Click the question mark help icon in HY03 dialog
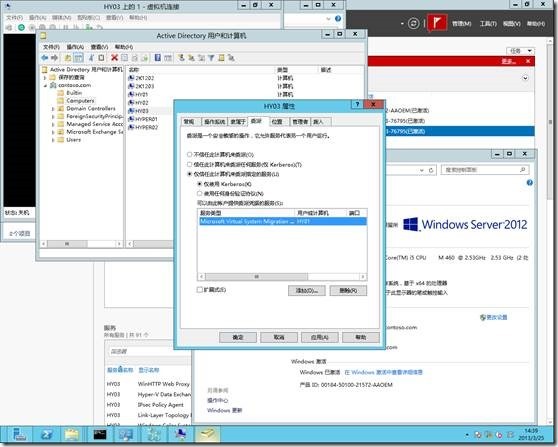 [357, 104]
